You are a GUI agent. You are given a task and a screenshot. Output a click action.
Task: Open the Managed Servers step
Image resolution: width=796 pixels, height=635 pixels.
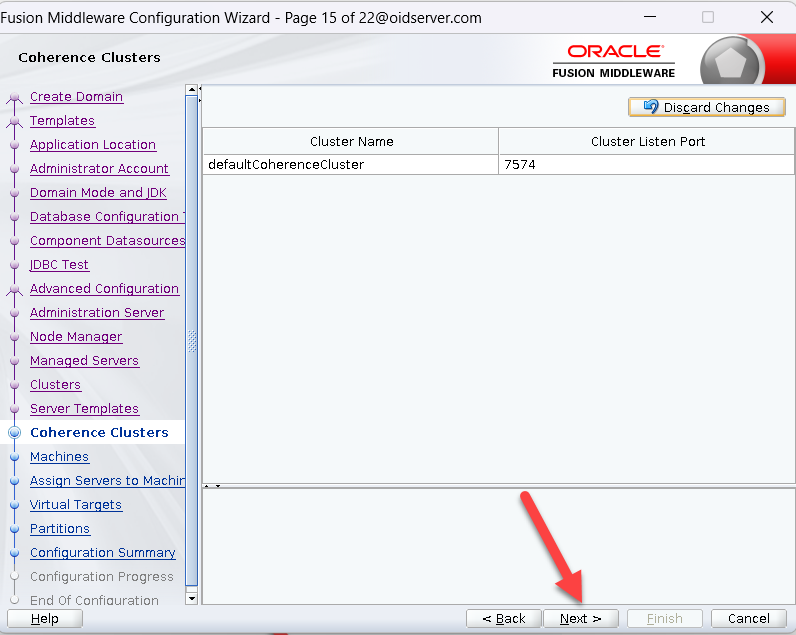84,361
